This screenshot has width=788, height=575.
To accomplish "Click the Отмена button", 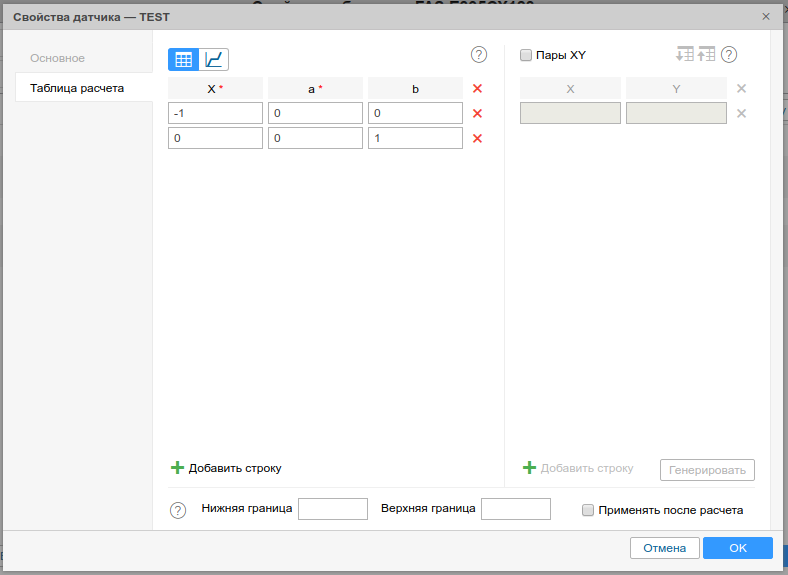I will [x=664, y=548].
